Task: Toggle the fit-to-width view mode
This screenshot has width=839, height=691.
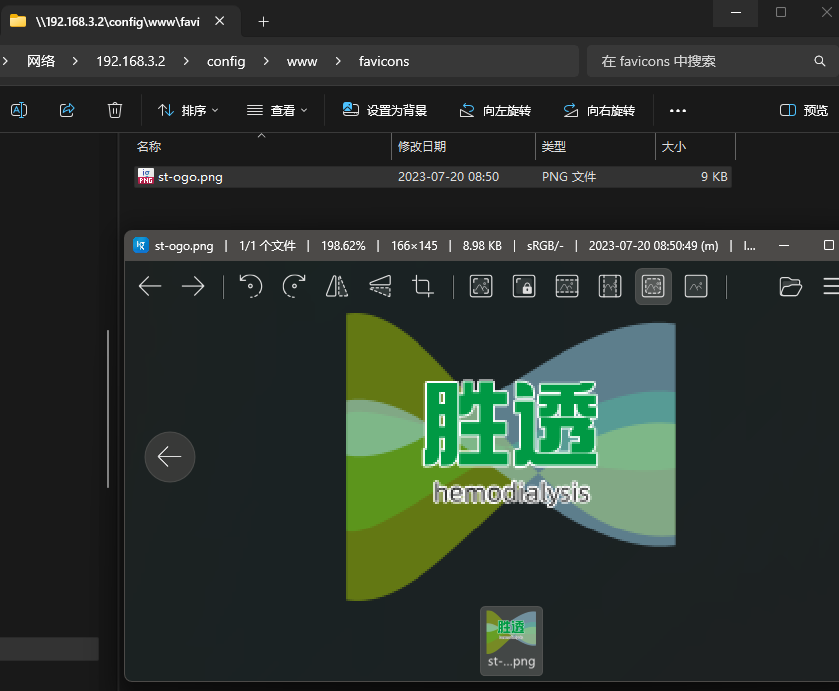Action: pos(567,287)
